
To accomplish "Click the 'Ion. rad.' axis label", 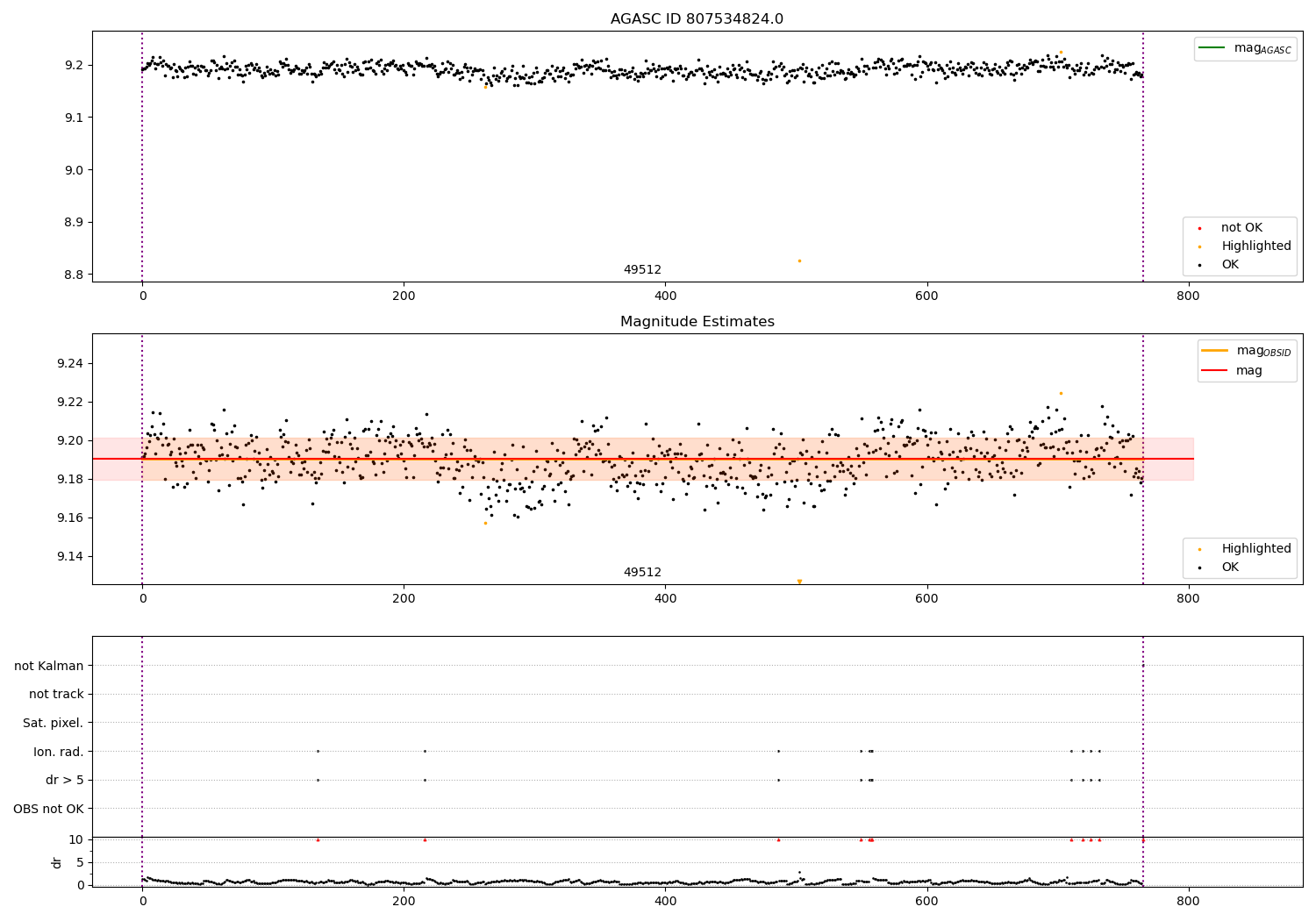I will (x=59, y=752).
